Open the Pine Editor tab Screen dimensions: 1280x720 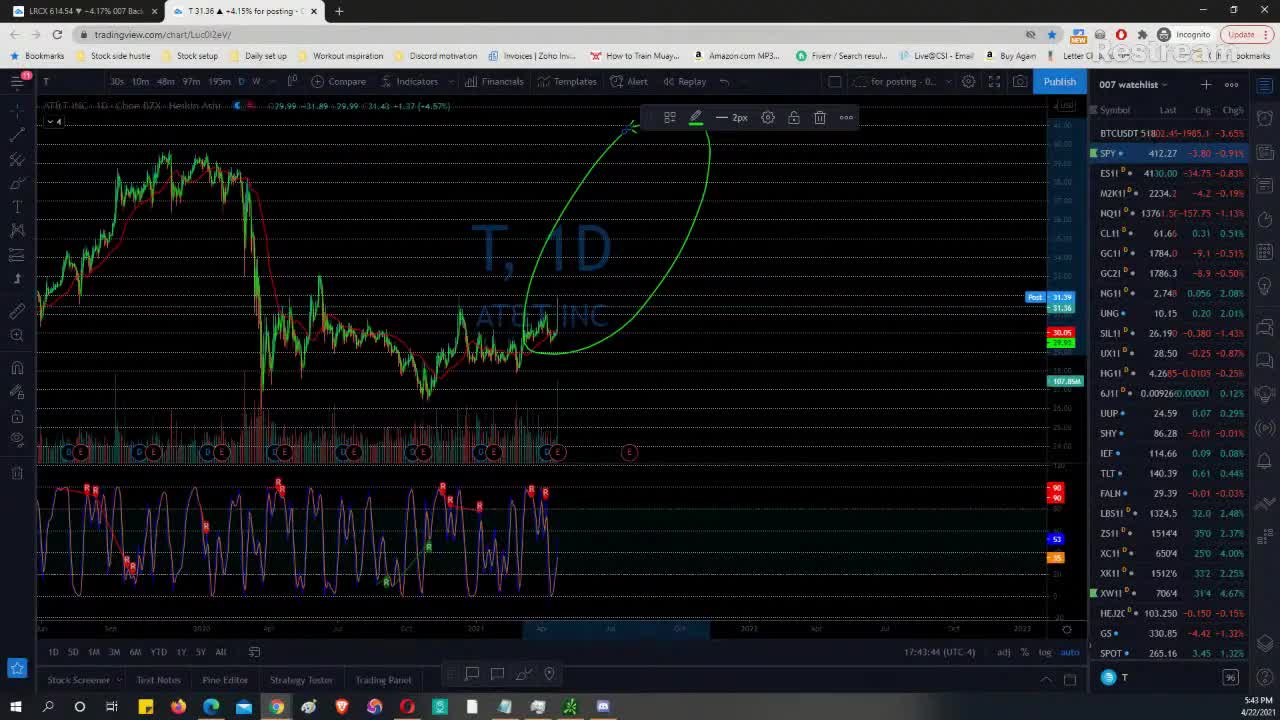(x=225, y=680)
